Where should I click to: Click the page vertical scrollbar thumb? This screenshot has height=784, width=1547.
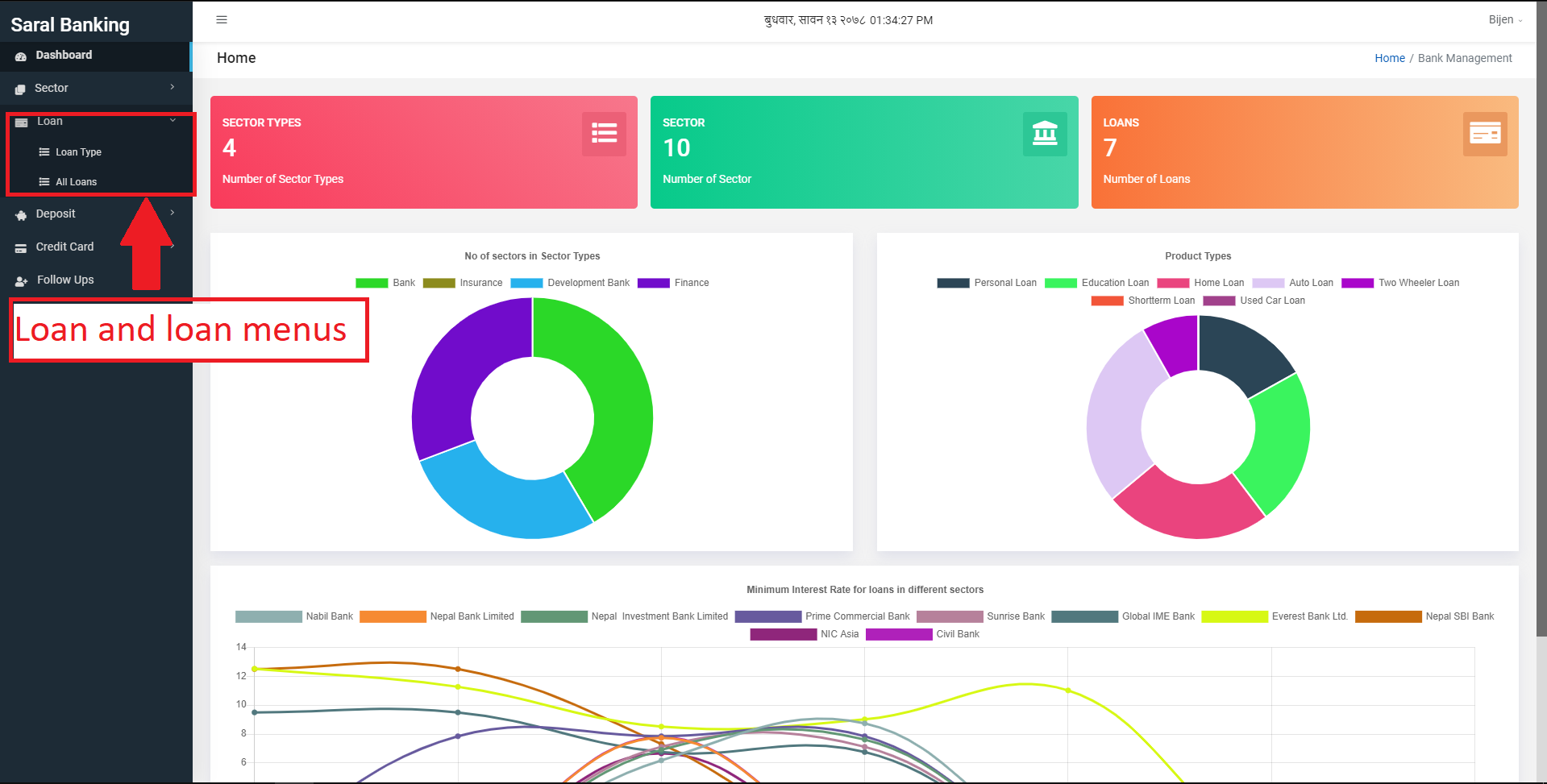1541,318
